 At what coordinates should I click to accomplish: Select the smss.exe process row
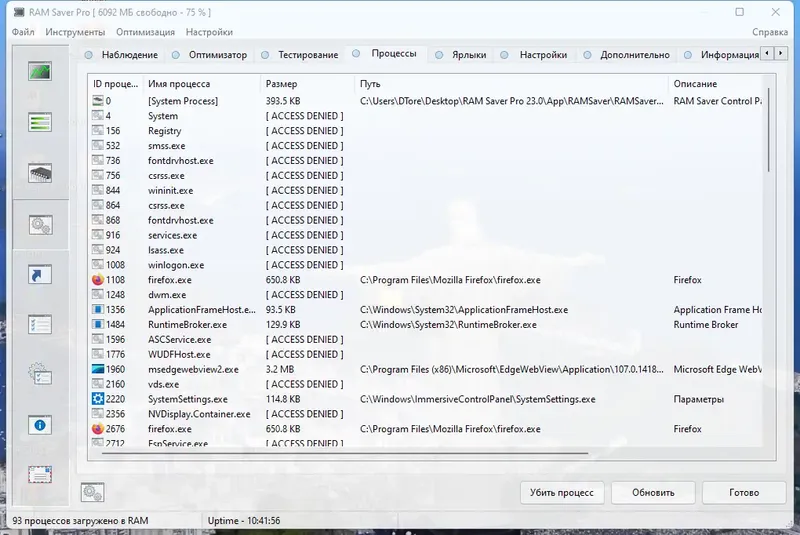click(427, 146)
